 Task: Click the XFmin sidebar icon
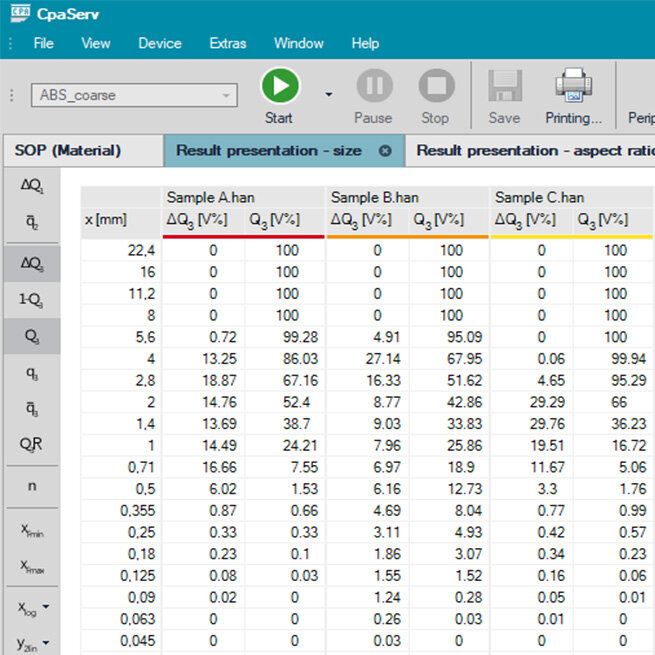click(x=32, y=531)
